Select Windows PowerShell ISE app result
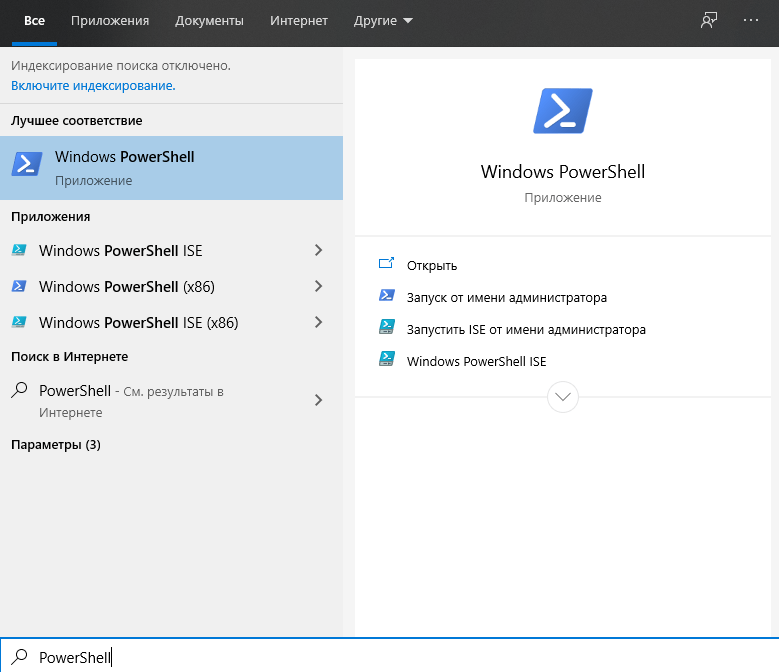This screenshot has height=672, width=779. click(x=171, y=250)
